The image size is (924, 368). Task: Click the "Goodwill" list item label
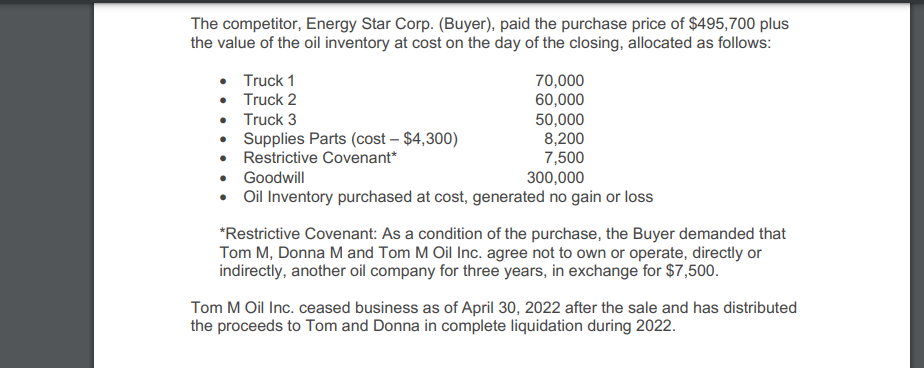[x=274, y=178]
